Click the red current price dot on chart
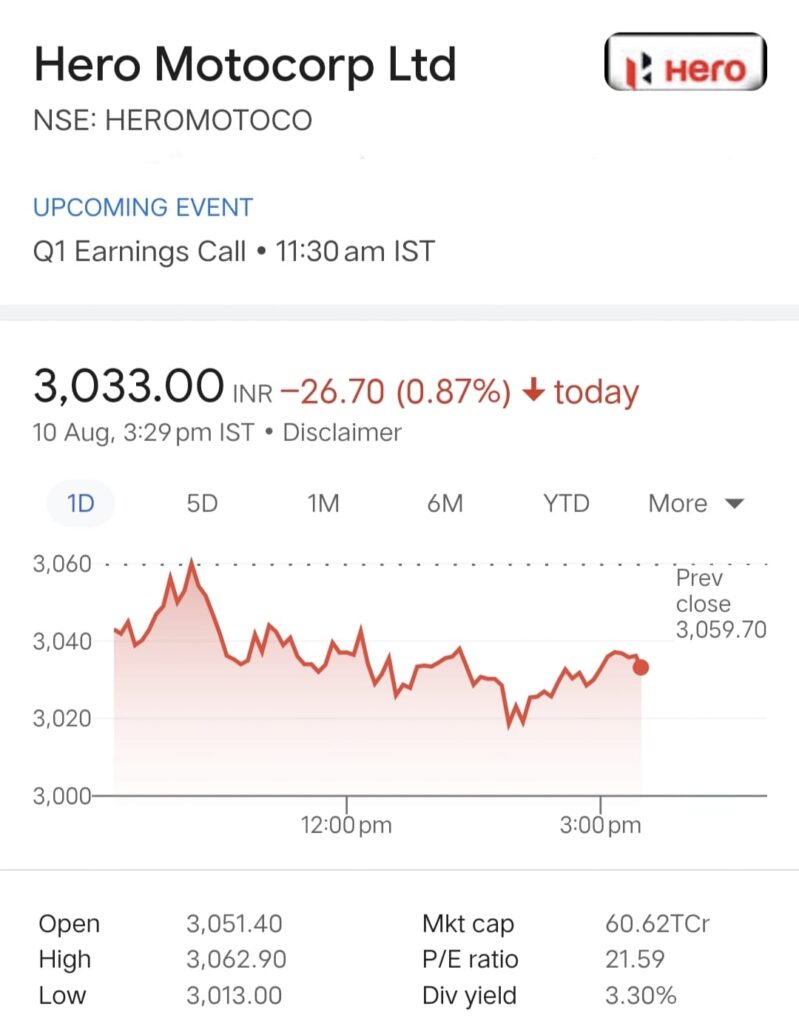This screenshot has width=799, height=1024. pyautogui.click(x=641, y=667)
